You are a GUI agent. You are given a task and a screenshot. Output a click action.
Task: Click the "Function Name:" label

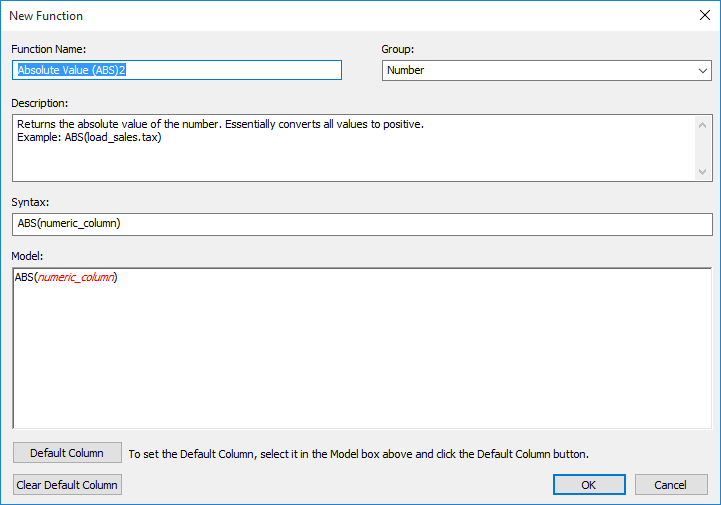click(x=49, y=49)
